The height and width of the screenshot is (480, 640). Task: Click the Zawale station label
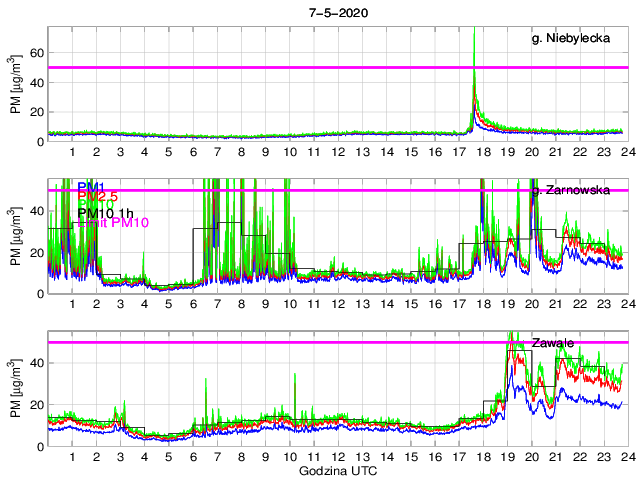click(553, 342)
